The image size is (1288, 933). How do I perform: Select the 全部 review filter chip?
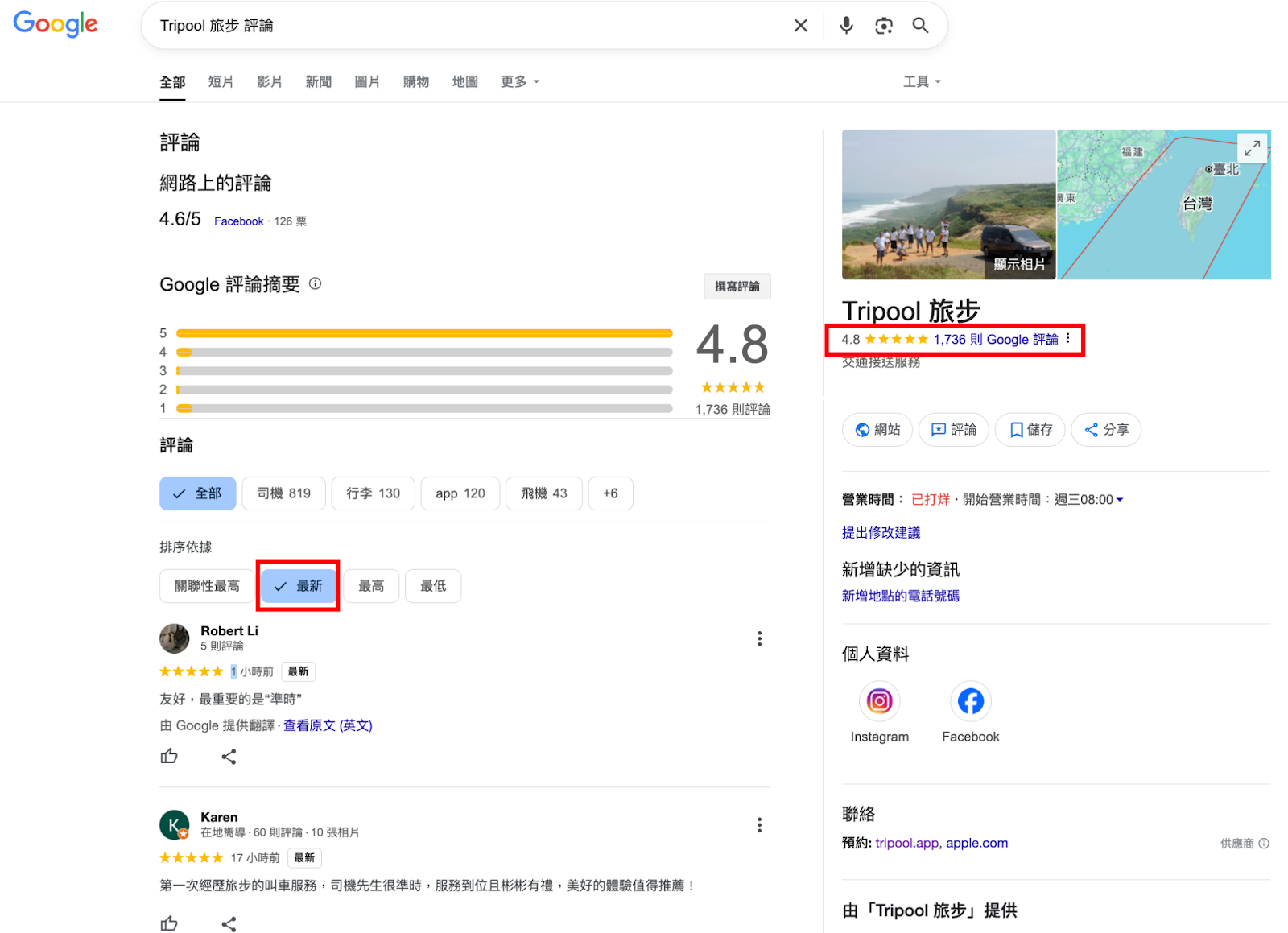pyautogui.click(x=198, y=493)
